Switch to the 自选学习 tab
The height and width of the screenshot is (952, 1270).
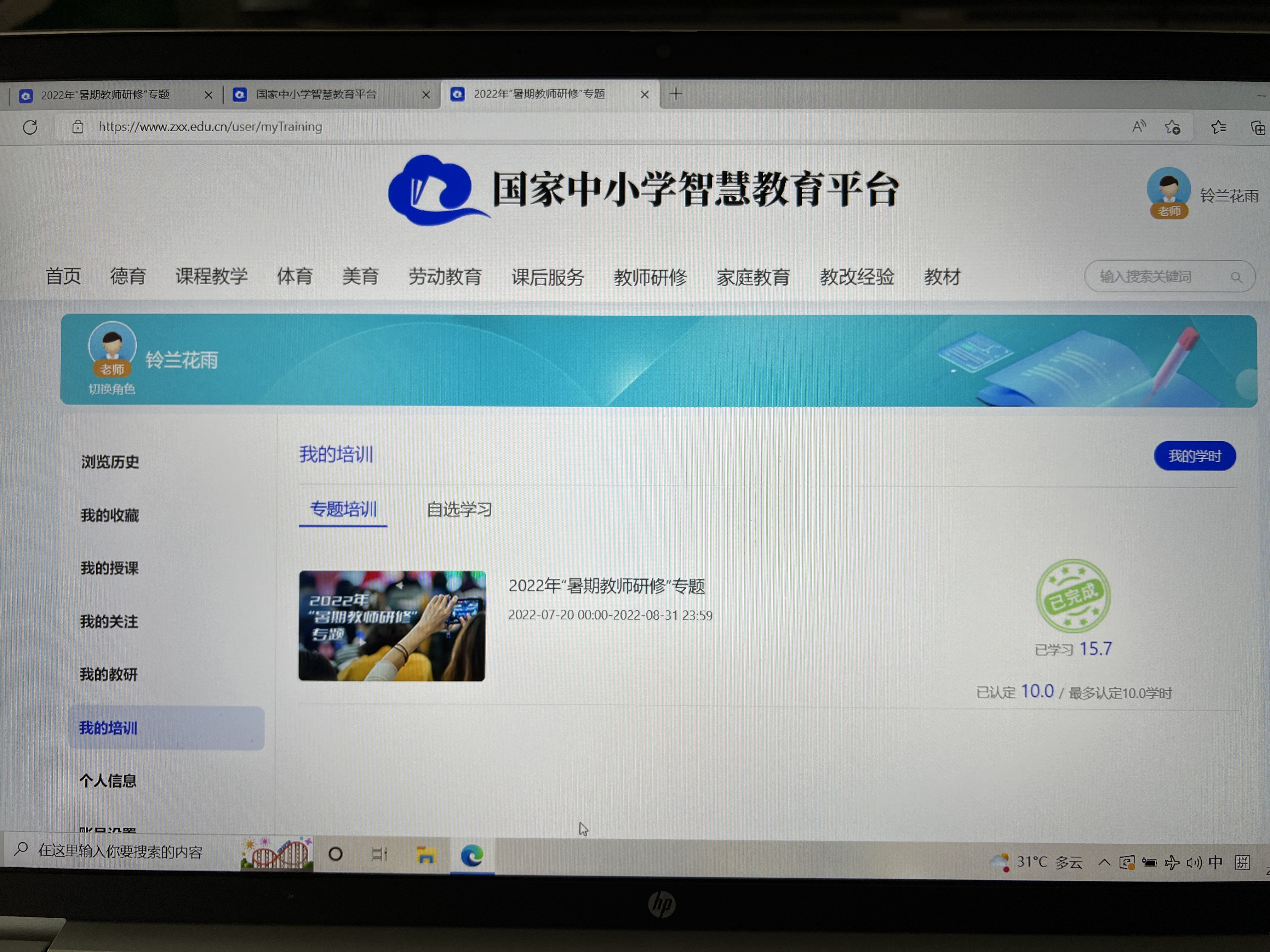pyautogui.click(x=459, y=510)
